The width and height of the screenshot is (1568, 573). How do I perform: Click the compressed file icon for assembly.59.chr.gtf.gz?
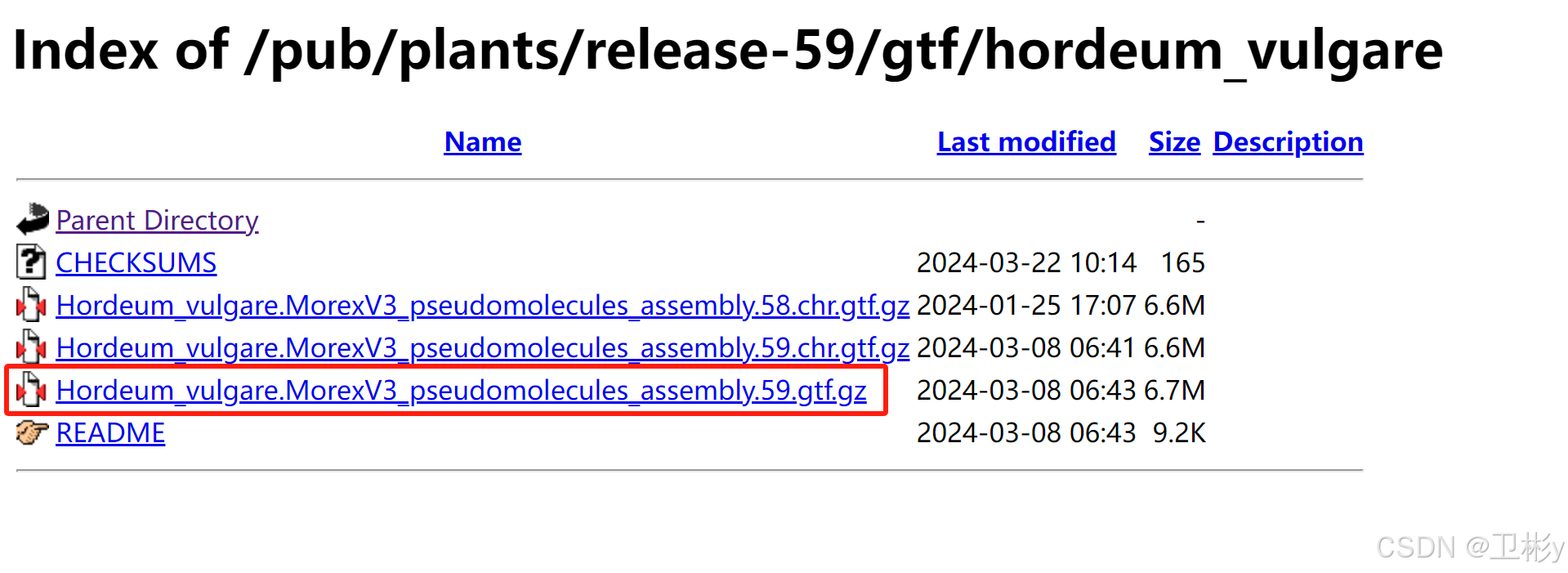[29, 347]
